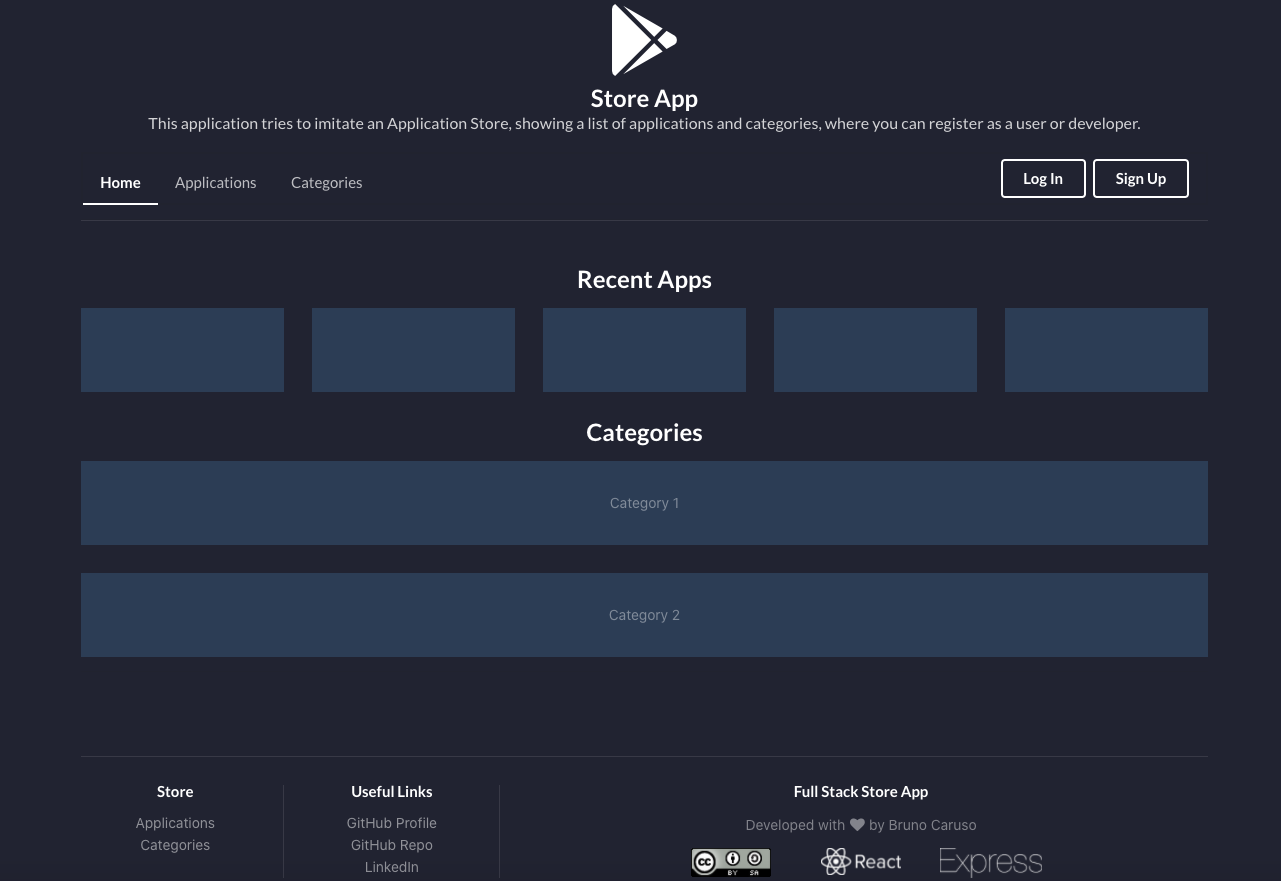Image resolution: width=1281 pixels, height=881 pixels.
Task: Open the Applications tab in navigation
Action: (x=215, y=182)
